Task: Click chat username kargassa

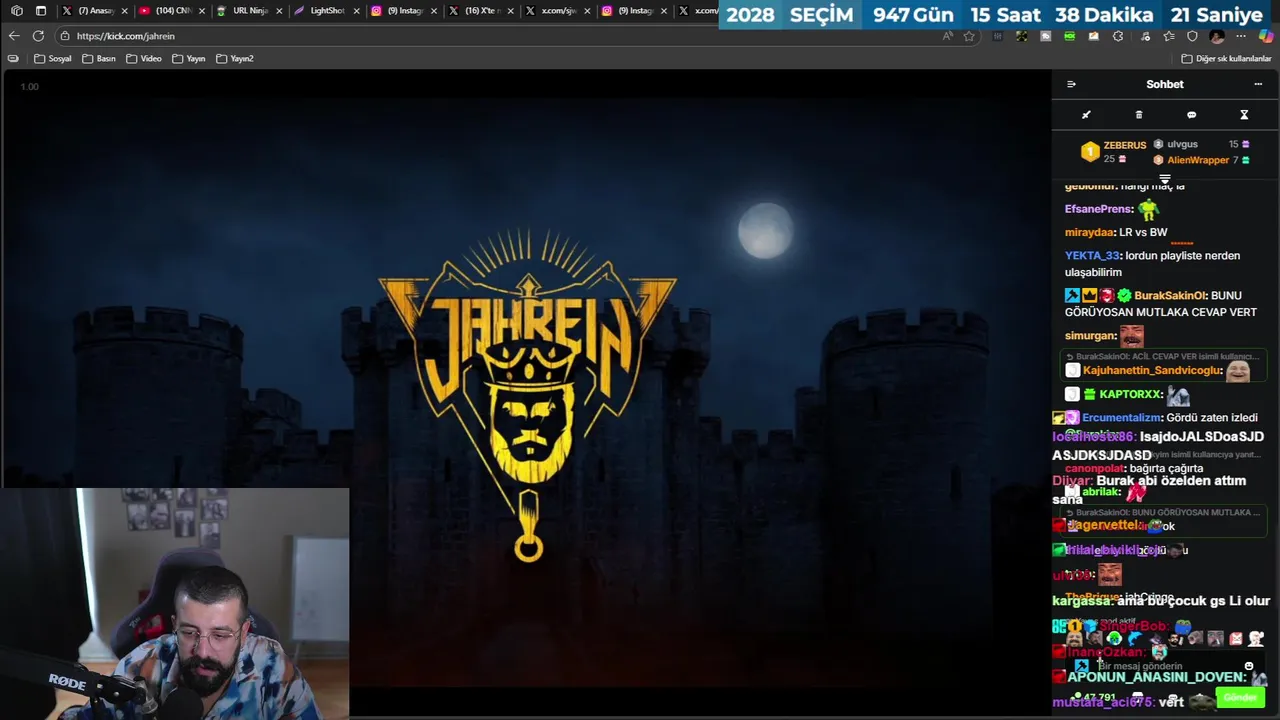Action: (1082, 601)
